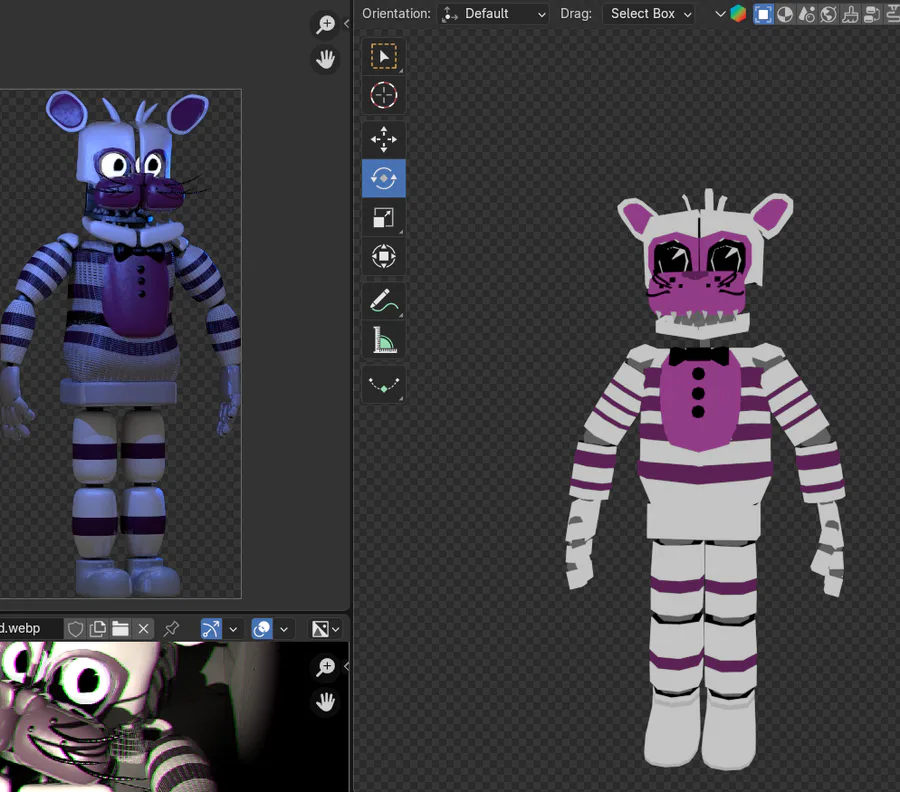Click the zoom magnifier in upper image editor
The height and width of the screenshot is (792, 900).
325,25
